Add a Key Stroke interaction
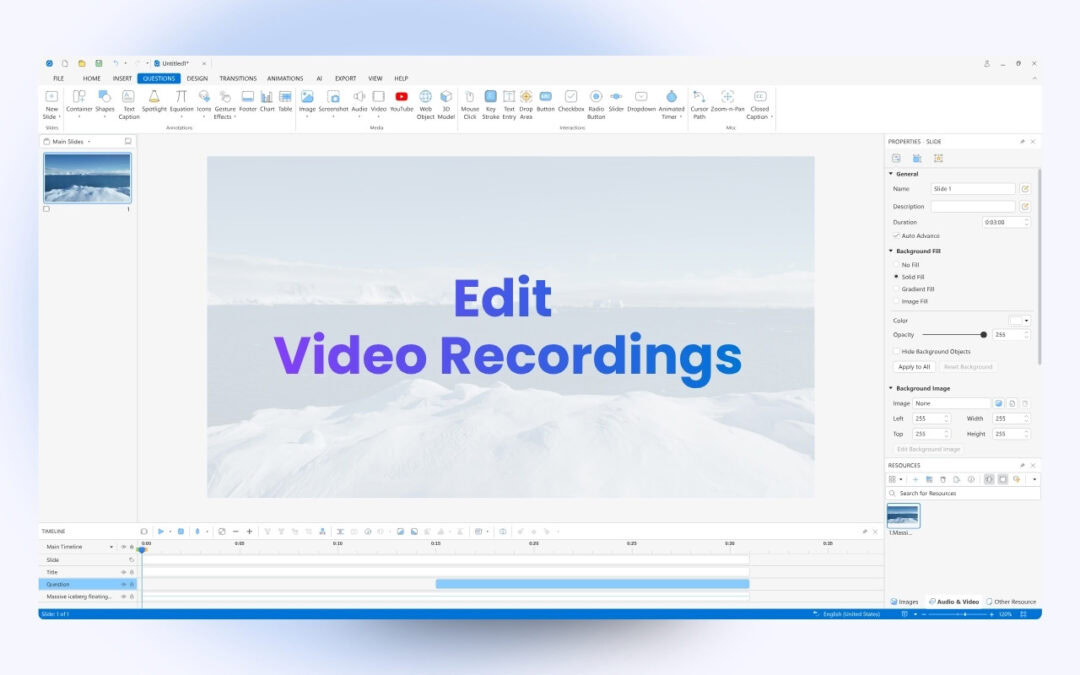The image size is (1080, 675). (x=490, y=105)
